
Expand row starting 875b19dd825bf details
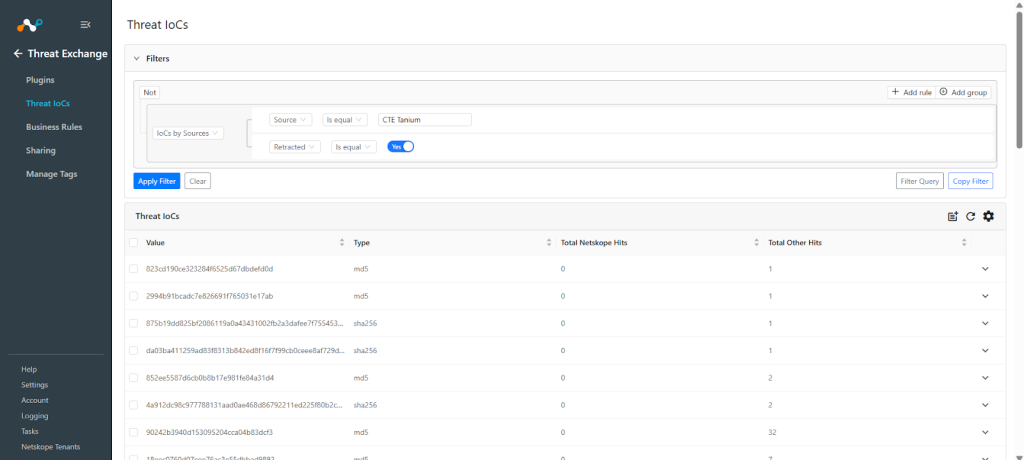point(985,323)
